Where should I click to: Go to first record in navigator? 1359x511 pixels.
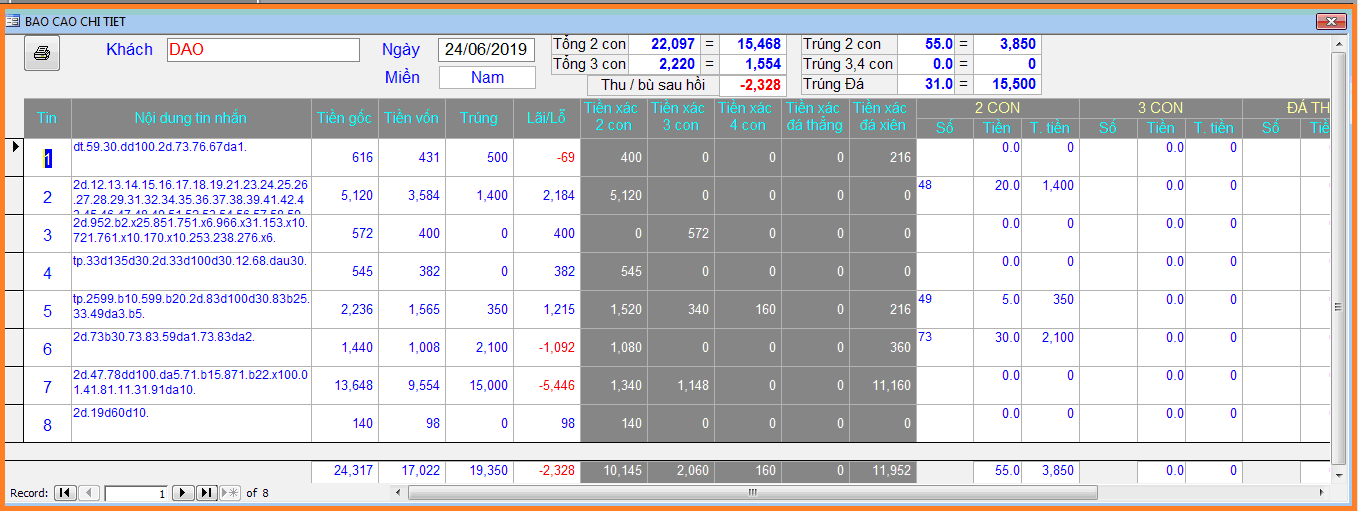coord(64,493)
